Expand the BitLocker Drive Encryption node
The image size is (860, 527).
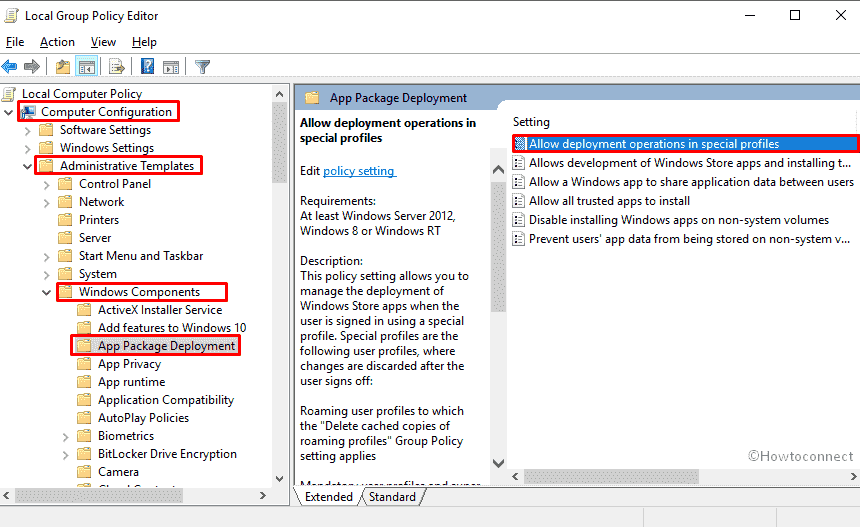(66, 455)
